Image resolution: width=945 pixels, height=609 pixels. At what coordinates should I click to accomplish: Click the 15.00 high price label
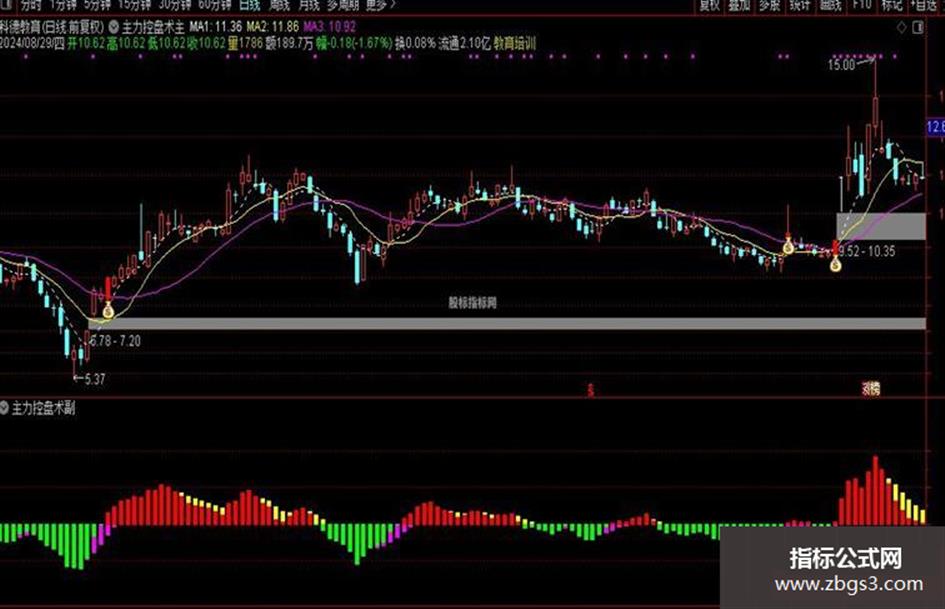tap(841, 65)
